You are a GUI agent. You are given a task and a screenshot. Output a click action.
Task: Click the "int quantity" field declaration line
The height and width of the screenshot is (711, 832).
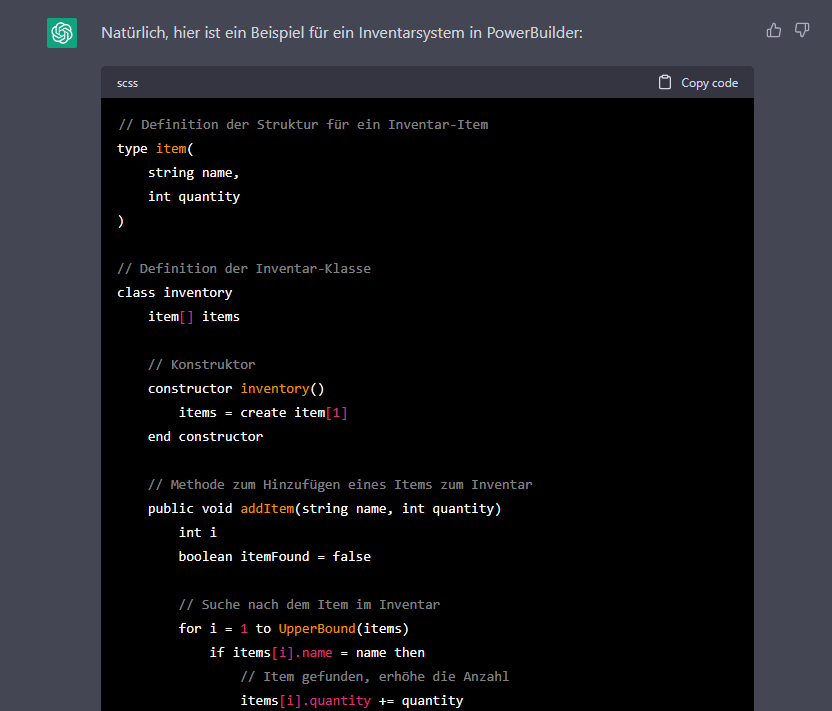click(x=193, y=197)
